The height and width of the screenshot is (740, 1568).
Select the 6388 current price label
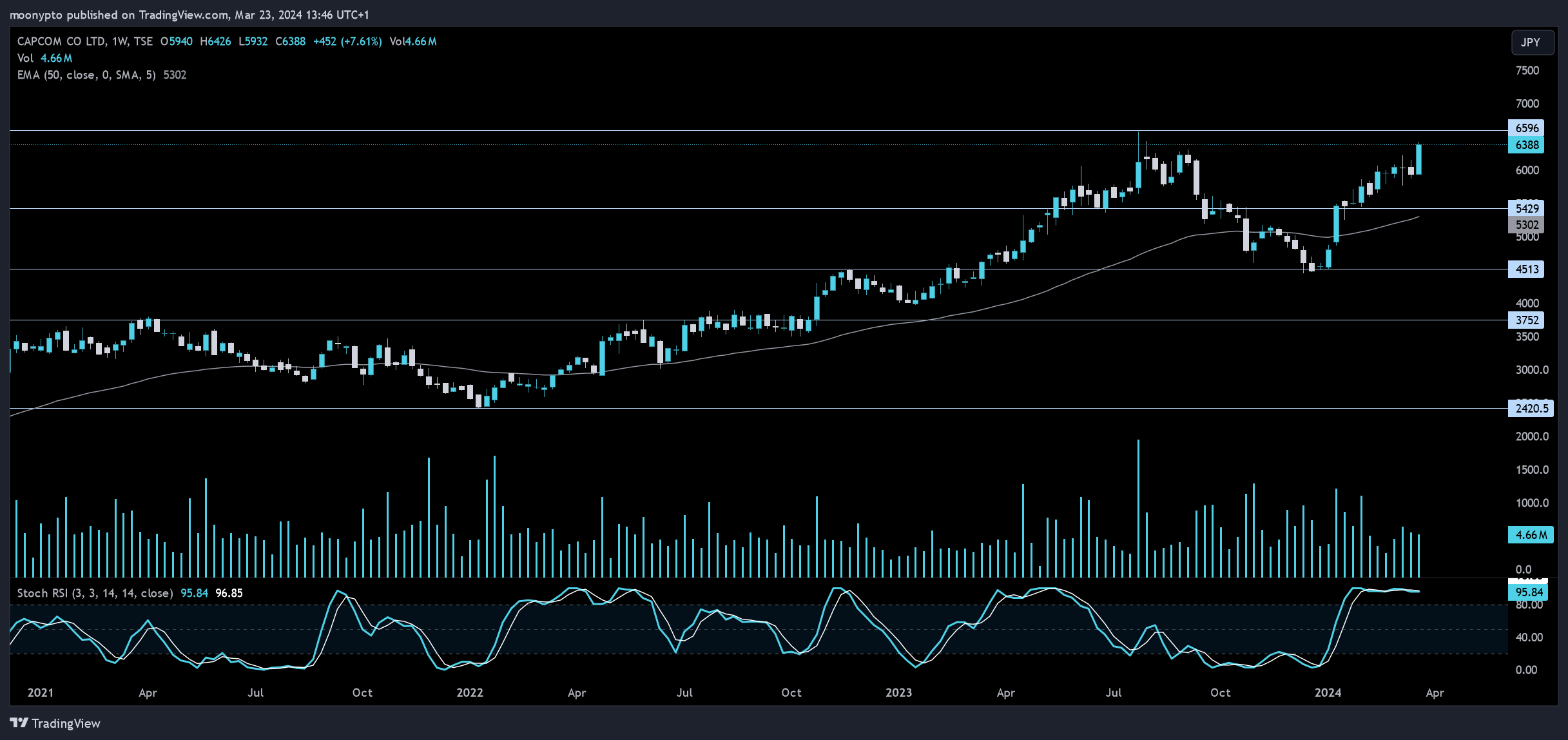tap(1525, 145)
